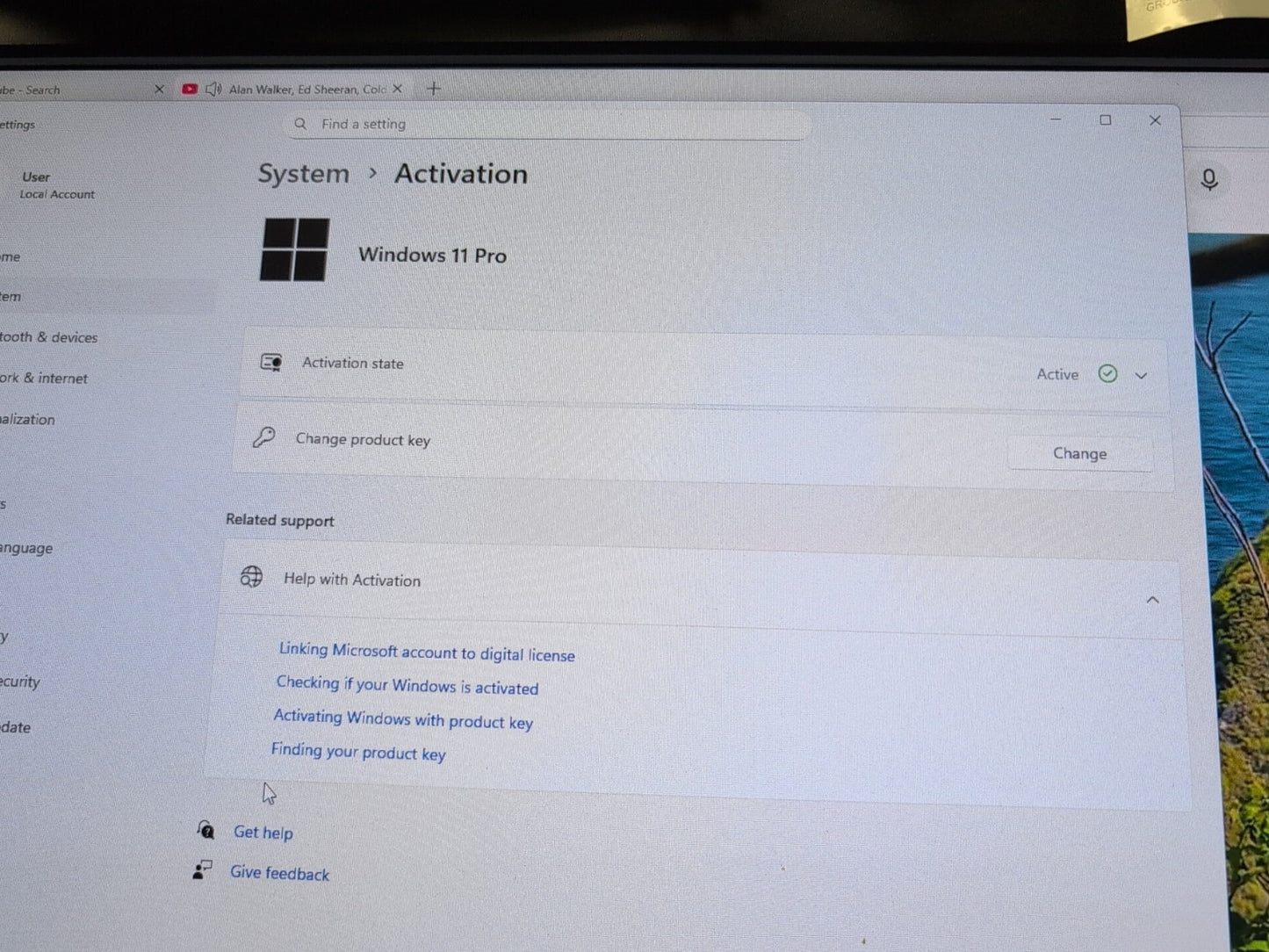Click the green checkmark next to Active
Screen dimensions: 1269x952
click(1107, 374)
